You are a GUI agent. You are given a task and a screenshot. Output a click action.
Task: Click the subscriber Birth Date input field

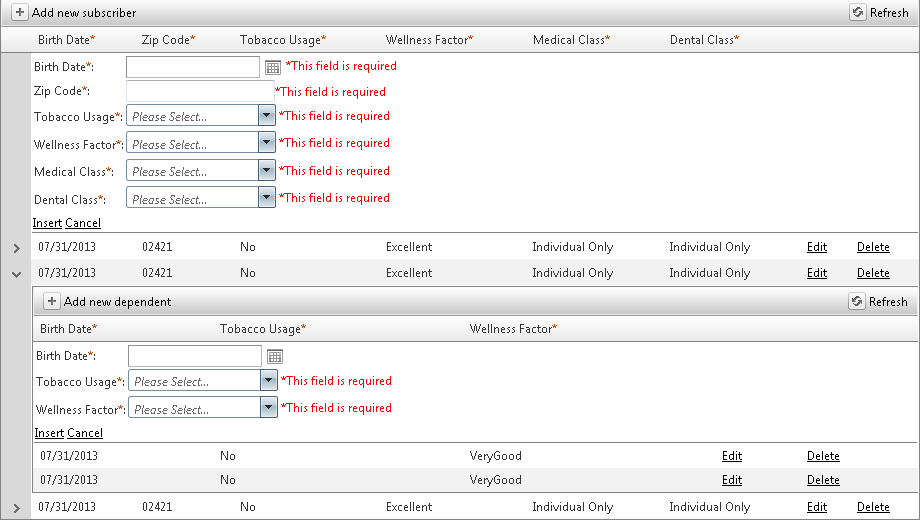point(193,67)
